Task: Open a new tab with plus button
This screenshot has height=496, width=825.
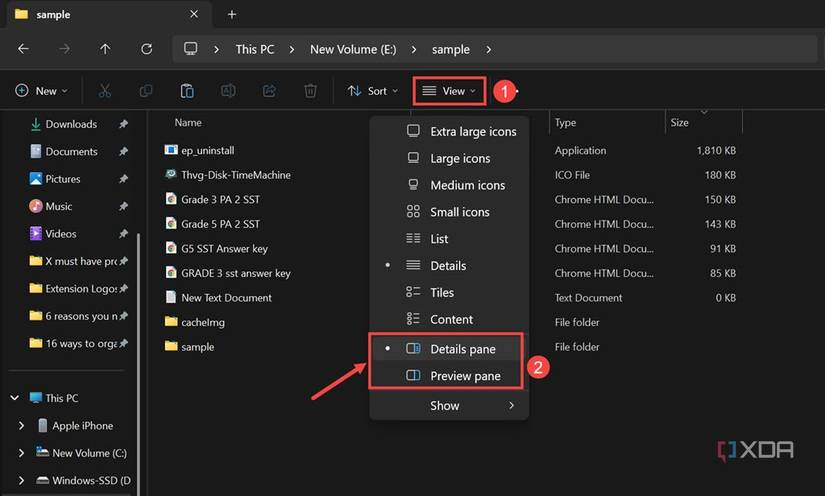Action: click(232, 14)
